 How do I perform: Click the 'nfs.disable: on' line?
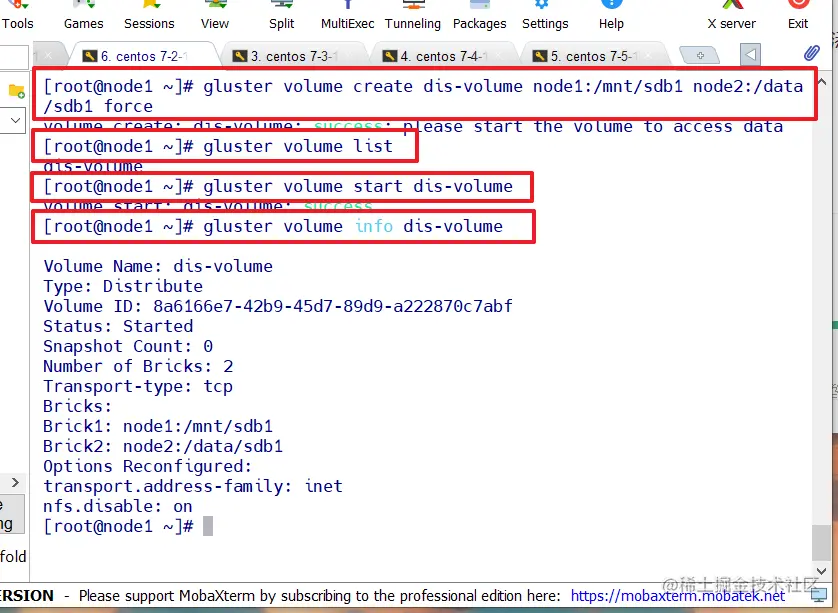[x=118, y=507]
